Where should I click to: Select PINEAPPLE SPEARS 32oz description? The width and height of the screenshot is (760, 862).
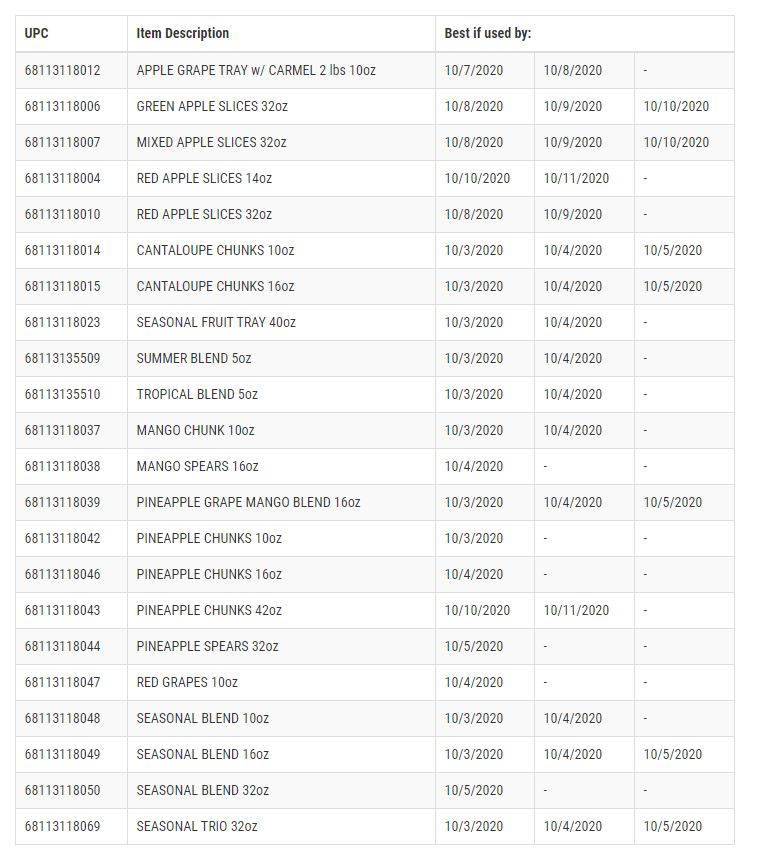click(x=207, y=646)
